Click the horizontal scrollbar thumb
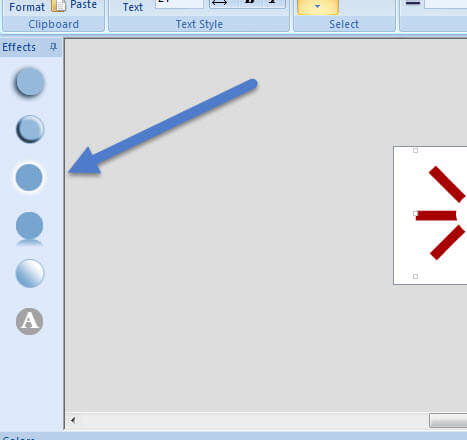The width and height of the screenshot is (467, 440). click(448, 421)
